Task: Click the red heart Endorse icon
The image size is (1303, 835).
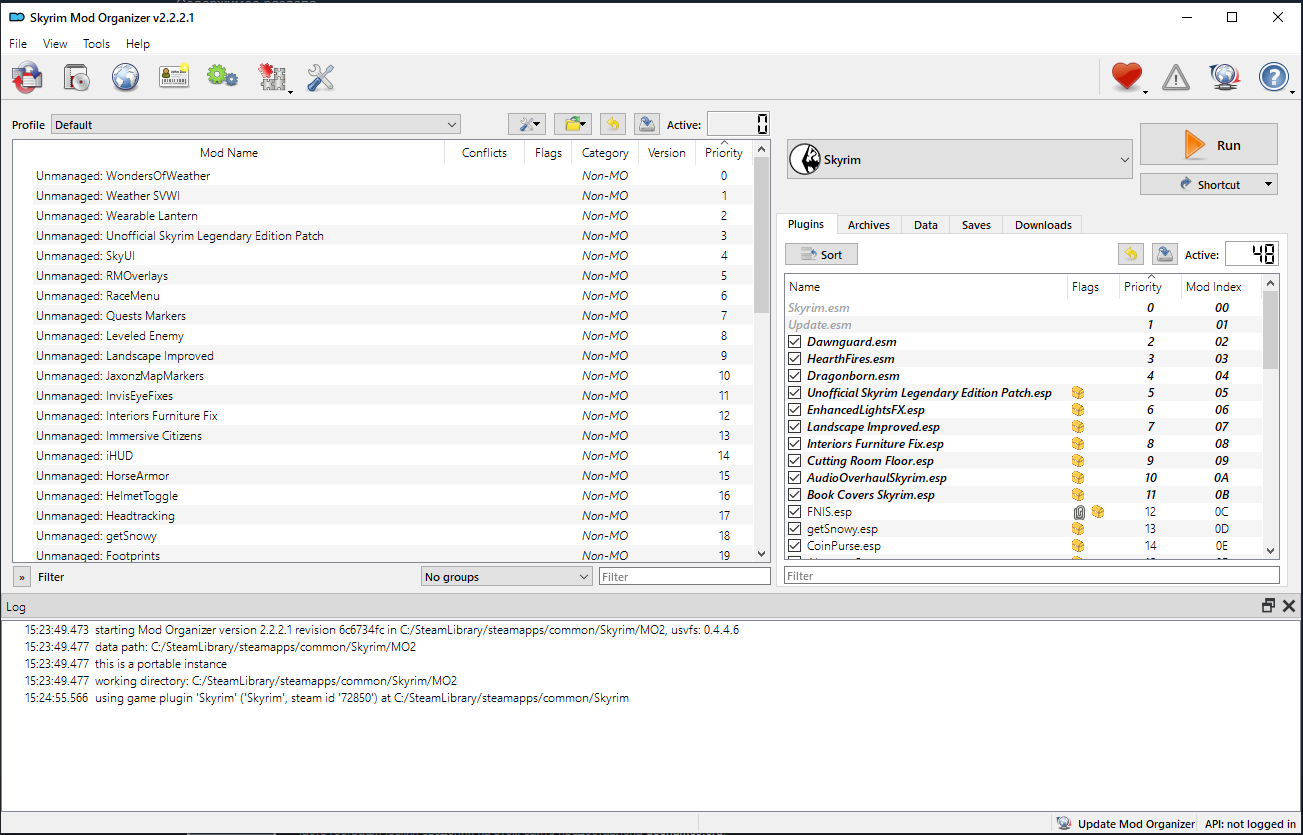Action: point(1127,77)
